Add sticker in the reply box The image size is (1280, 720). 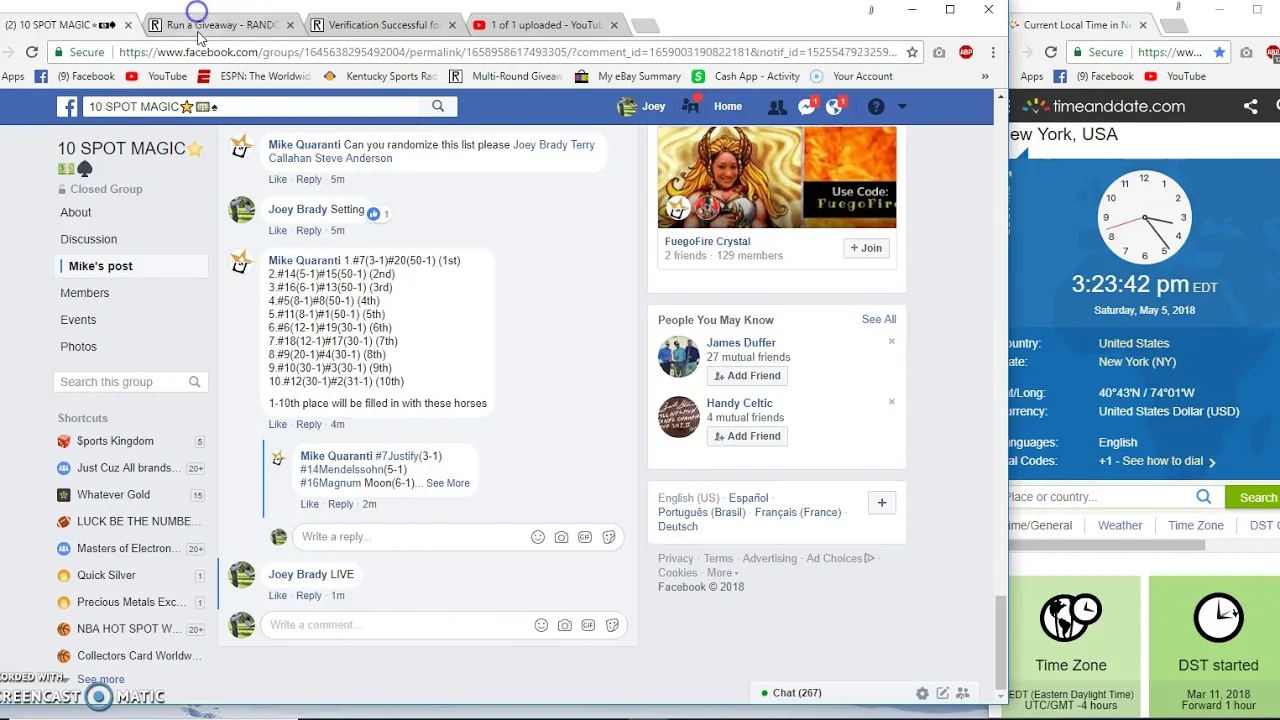[x=609, y=537]
